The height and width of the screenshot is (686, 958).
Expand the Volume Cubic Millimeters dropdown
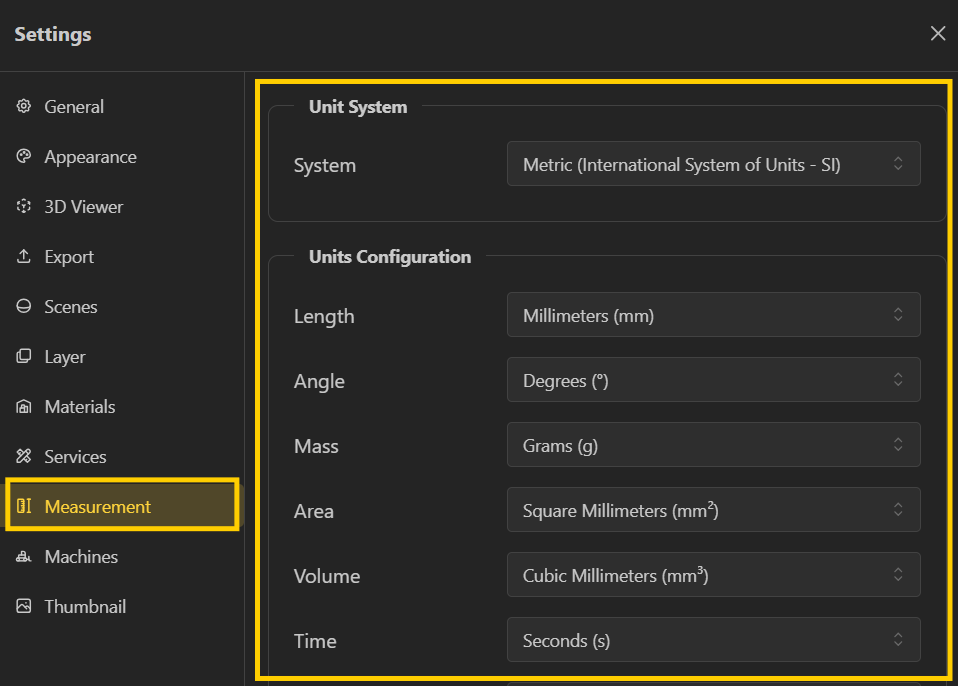pyautogui.click(x=713, y=575)
